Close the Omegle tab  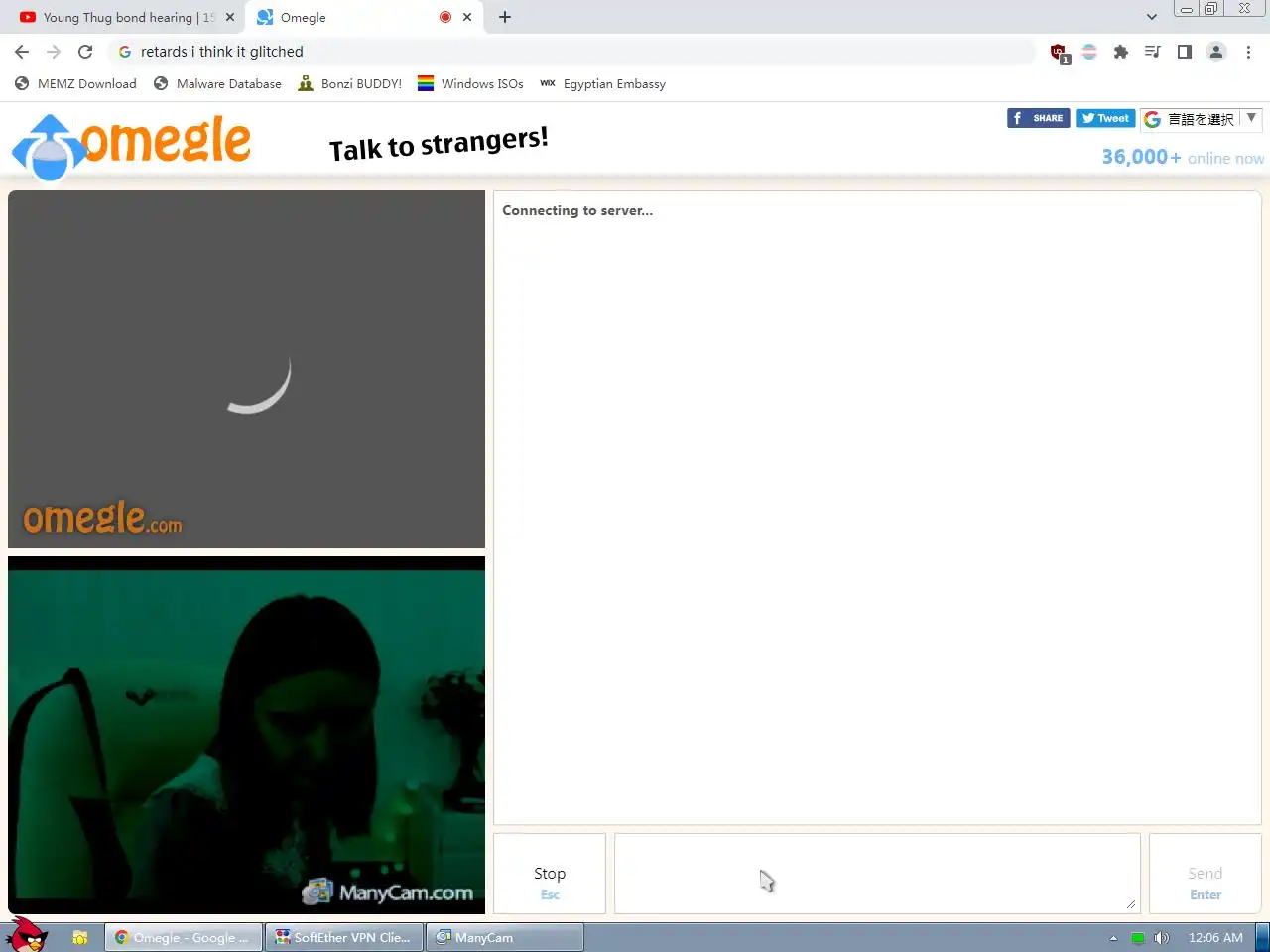[467, 17]
